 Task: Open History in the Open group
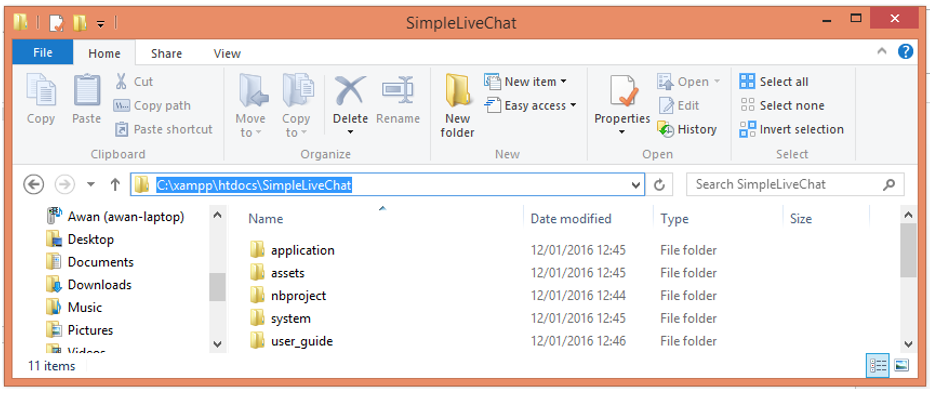click(687, 129)
